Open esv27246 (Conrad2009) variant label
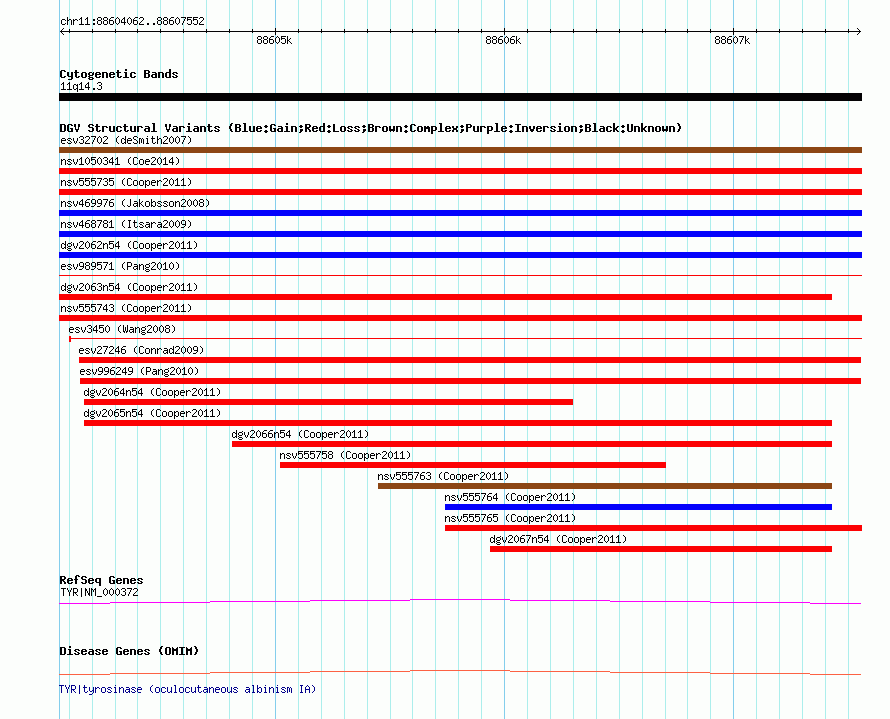This screenshot has width=890, height=719. click(x=141, y=350)
